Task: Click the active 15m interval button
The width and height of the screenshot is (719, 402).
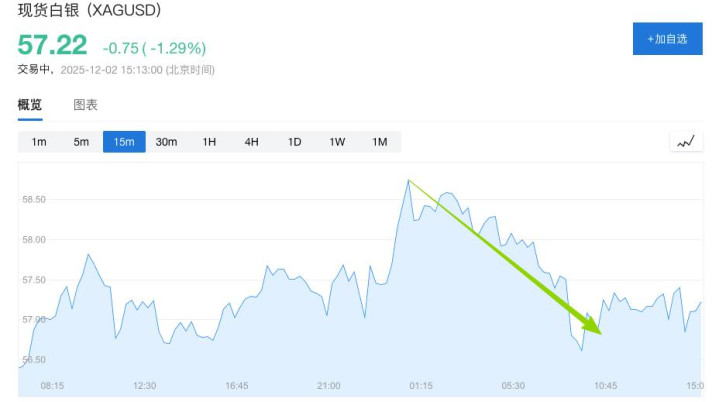Action: point(124,142)
